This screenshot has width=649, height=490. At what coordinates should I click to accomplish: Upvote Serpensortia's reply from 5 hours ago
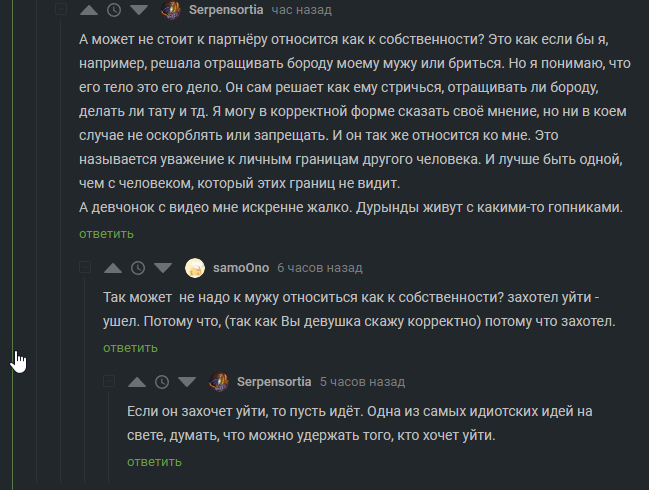click(137, 382)
